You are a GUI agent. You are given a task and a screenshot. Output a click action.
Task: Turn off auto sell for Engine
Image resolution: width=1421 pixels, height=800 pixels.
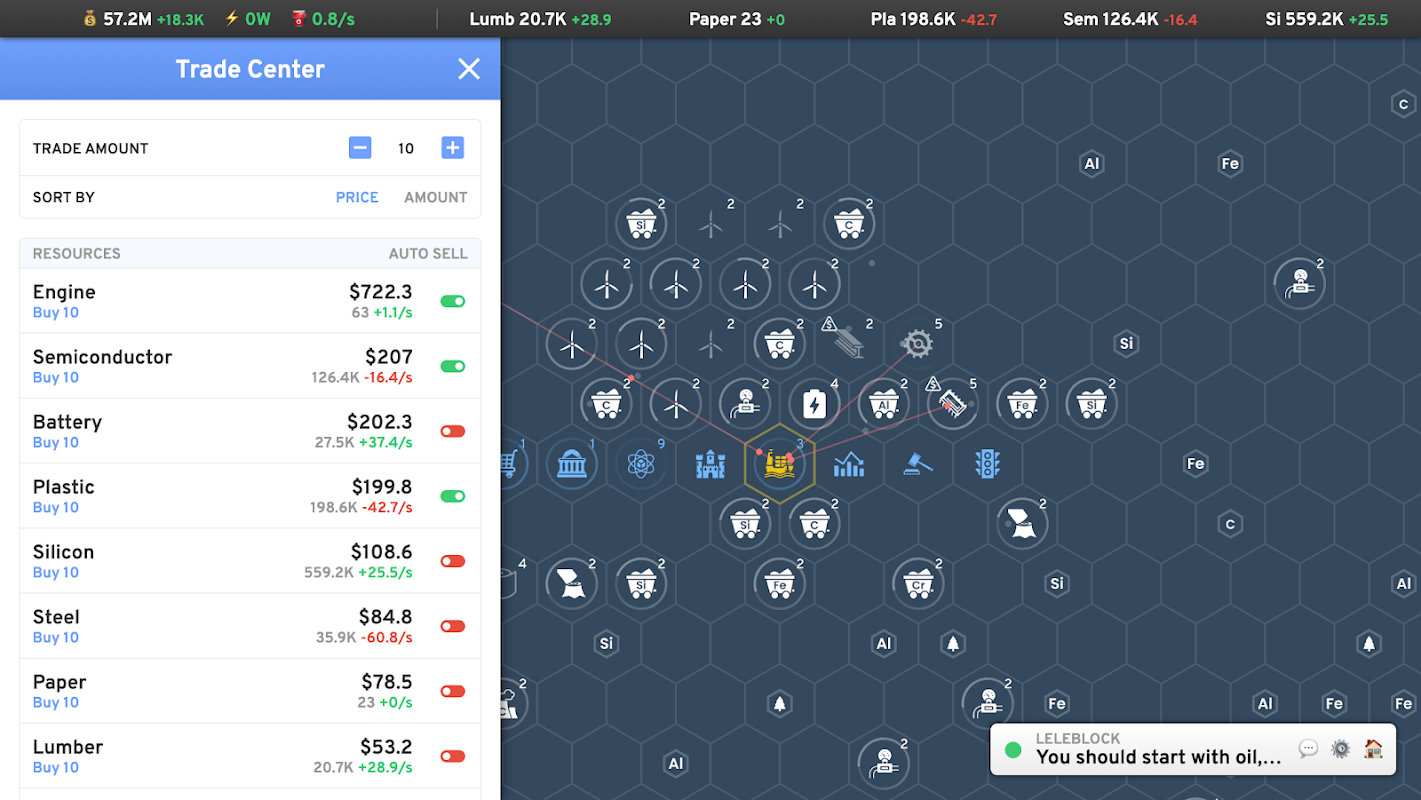click(x=453, y=301)
